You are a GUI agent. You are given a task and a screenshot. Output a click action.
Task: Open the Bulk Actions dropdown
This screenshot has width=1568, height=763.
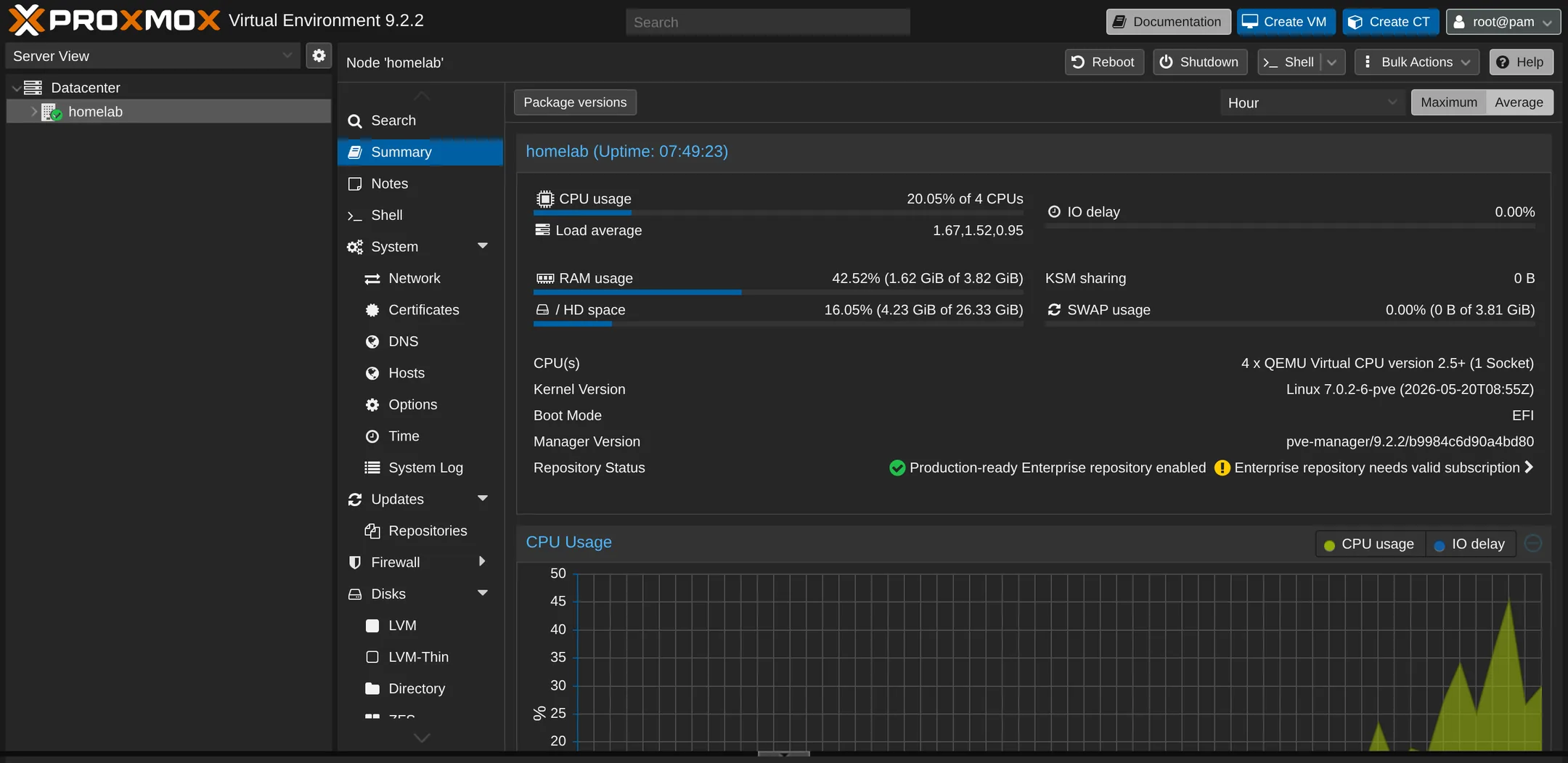pos(1416,62)
